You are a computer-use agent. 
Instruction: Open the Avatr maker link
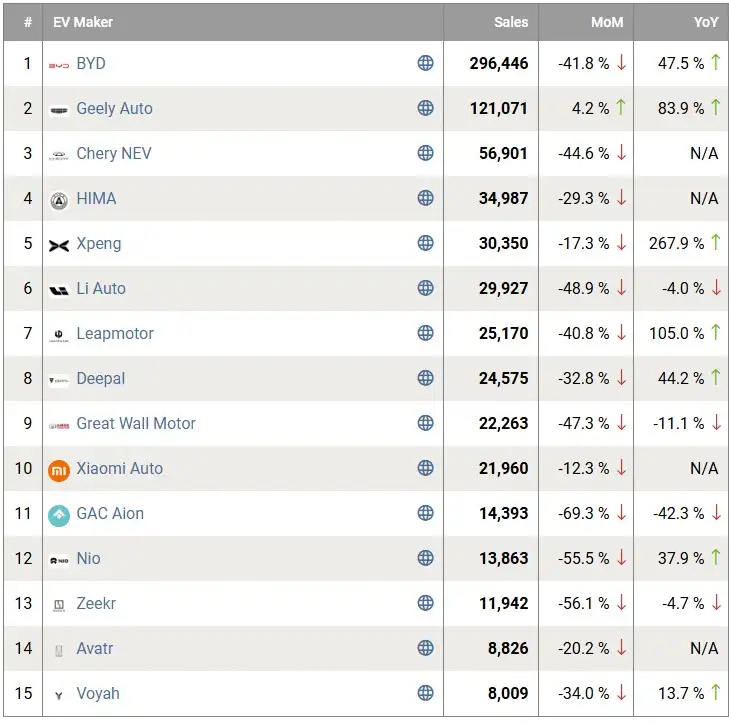(95, 648)
